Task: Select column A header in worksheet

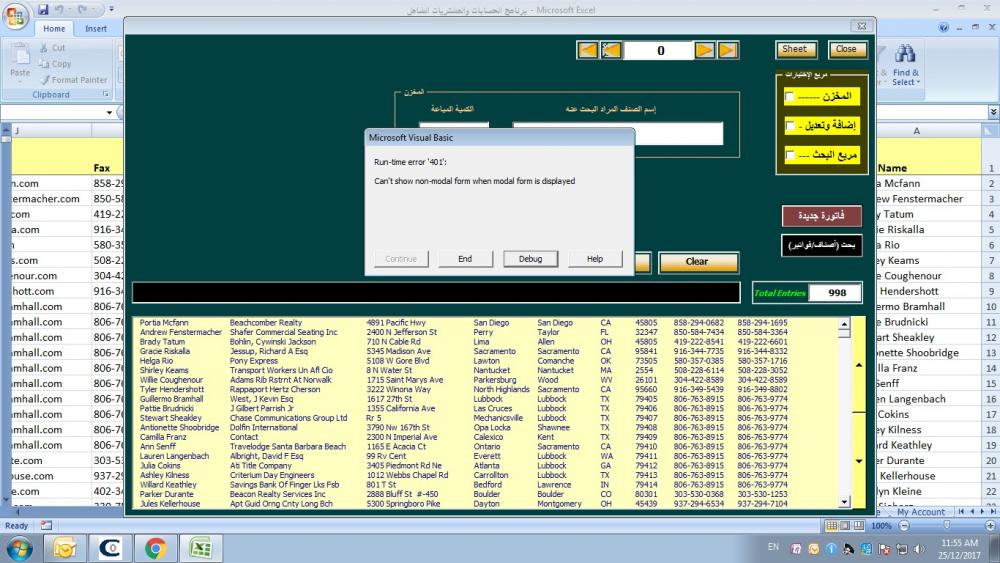Action: coord(916,131)
